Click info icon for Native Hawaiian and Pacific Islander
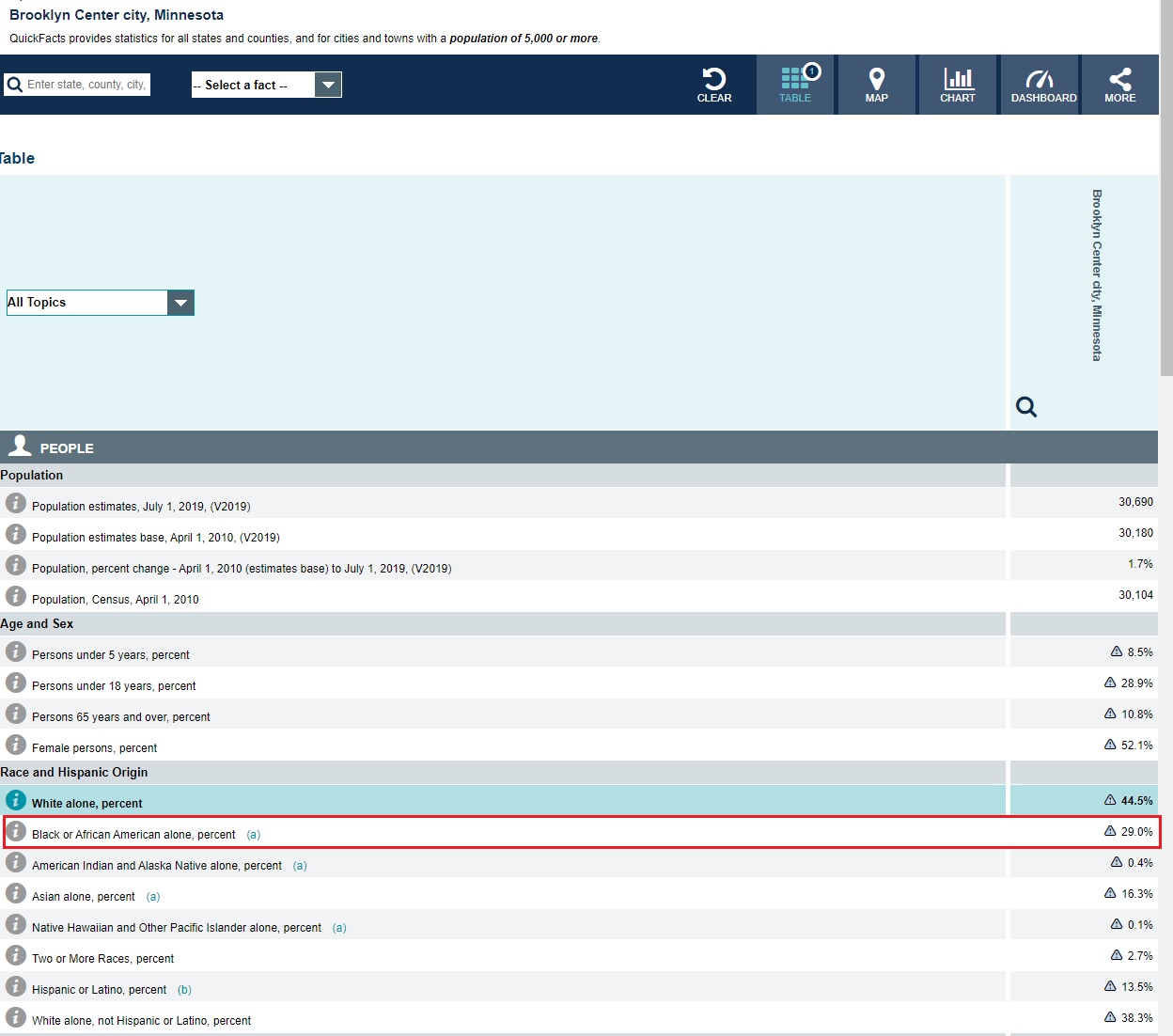Screen dimensions: 1173x1036 [x=16, y=924]
